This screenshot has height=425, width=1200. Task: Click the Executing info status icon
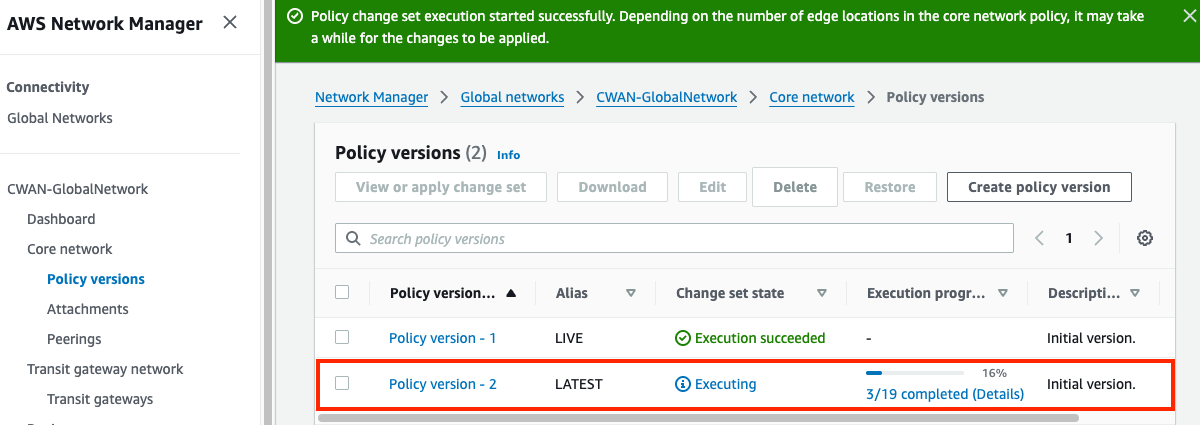click(x=683, y=384)
